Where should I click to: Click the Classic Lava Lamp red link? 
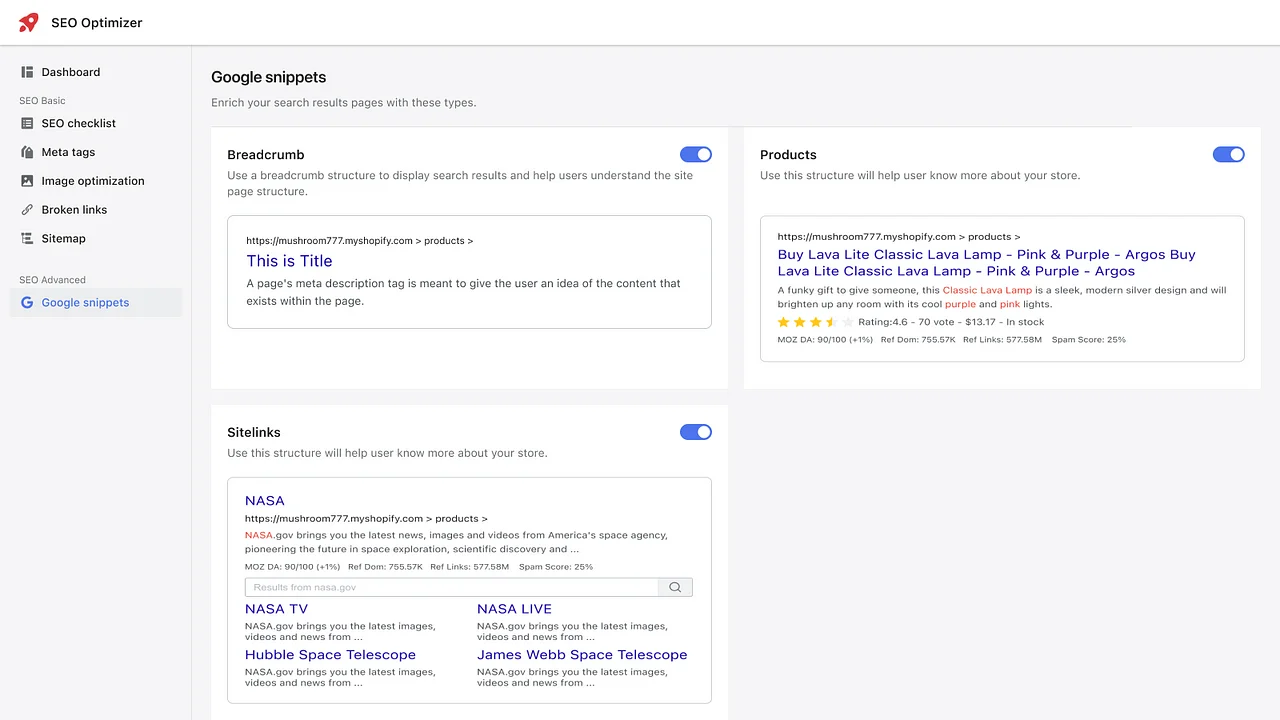click(x=987, y=290)
